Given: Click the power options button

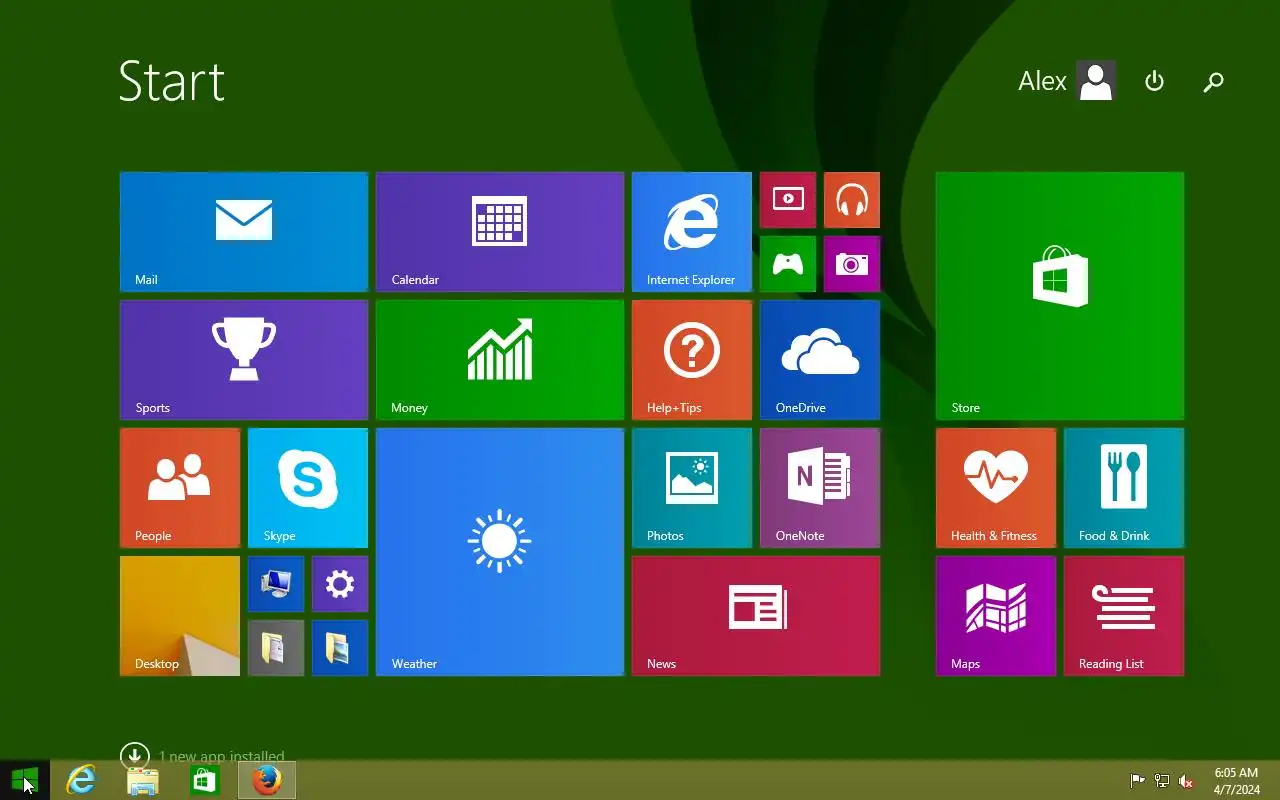Looking at the screenshot, I should (1154, 81).
